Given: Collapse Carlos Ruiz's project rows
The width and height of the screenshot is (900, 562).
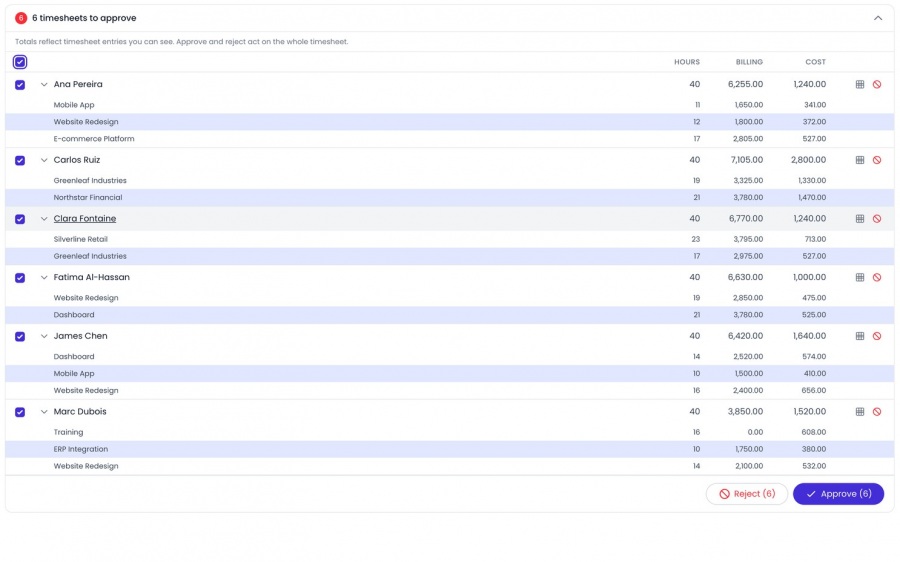Looking at the screenshot, I should pyautogui.click(x=44, y=160).
